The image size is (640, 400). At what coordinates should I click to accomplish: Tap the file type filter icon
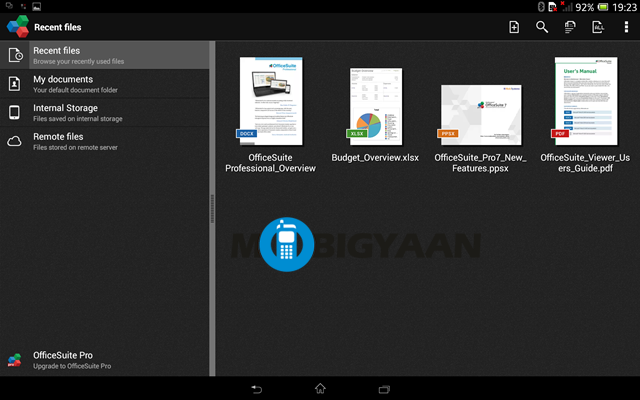[x=598, y=27]
